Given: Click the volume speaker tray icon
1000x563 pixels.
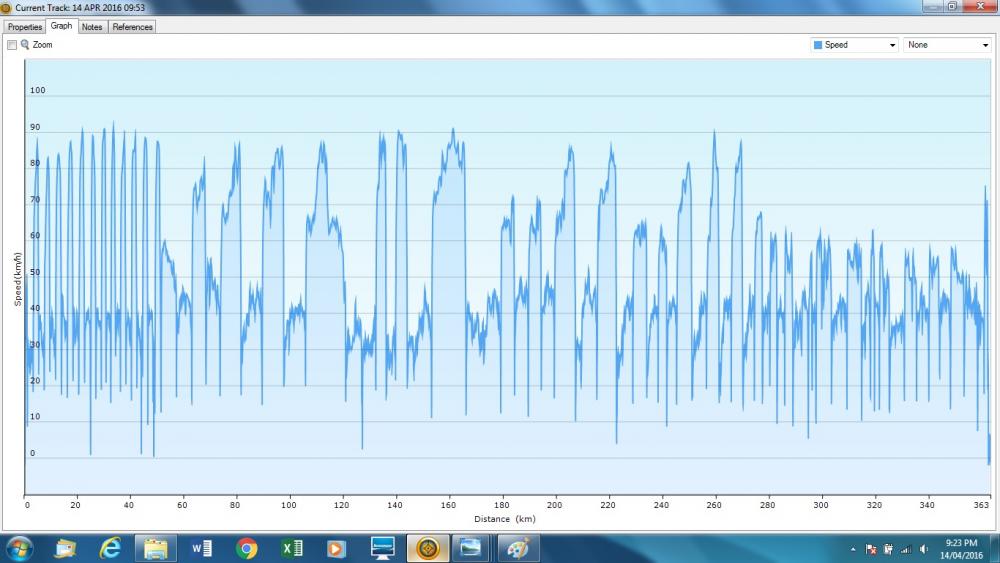Looking at the screenshot, I should click(x=924, y=549).
